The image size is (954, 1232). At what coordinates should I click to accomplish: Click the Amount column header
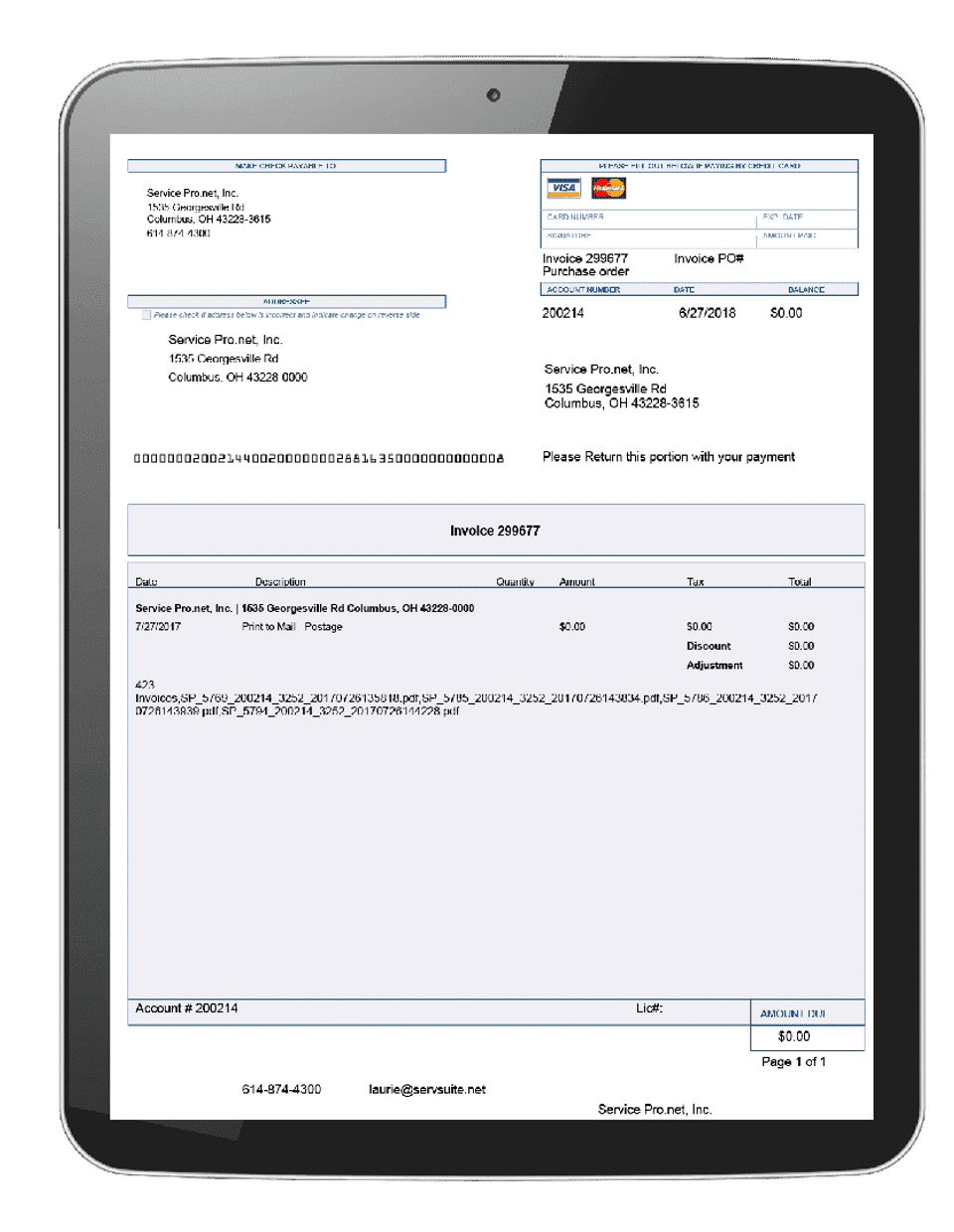tap(576, 582)
